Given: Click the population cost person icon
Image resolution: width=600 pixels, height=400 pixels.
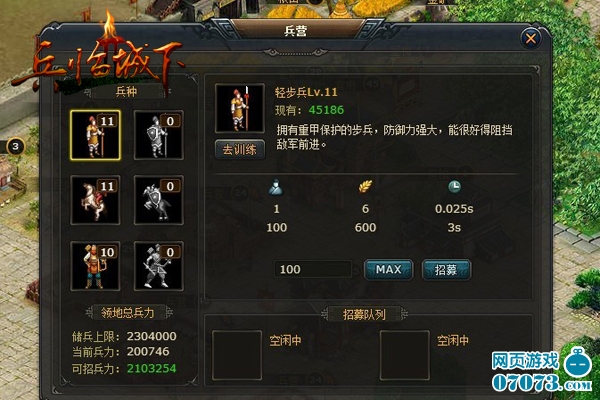Looking at the screenshot, I should (x=276, y=188).
